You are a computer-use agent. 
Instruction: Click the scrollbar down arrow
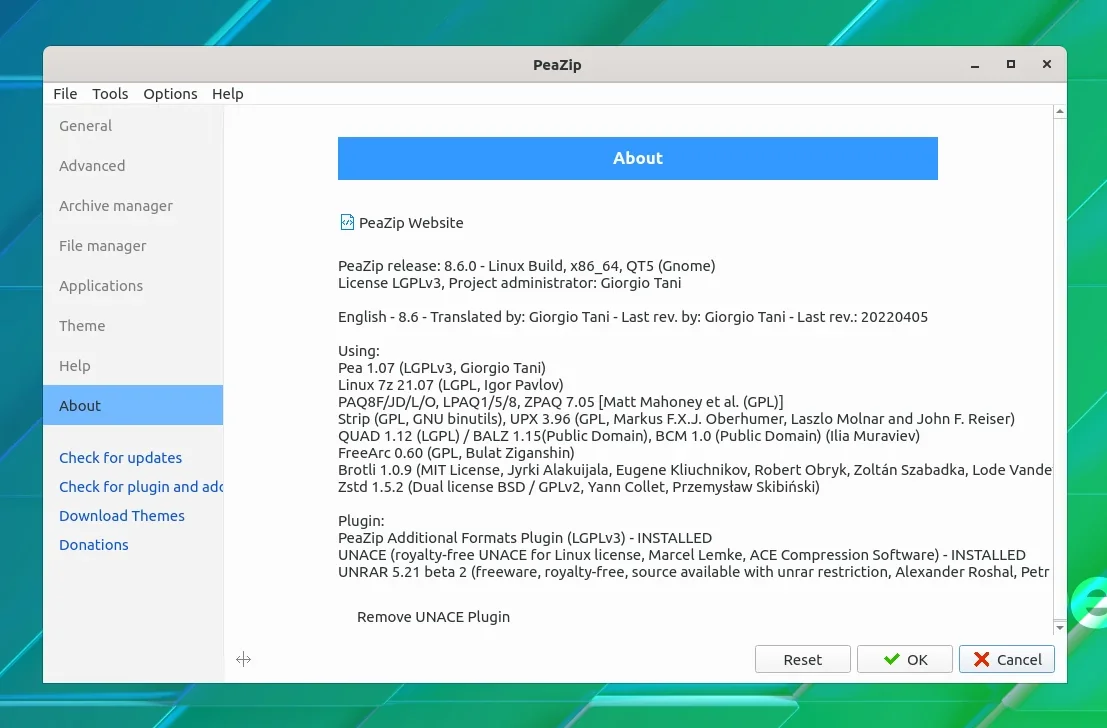tap(1060, 627)
